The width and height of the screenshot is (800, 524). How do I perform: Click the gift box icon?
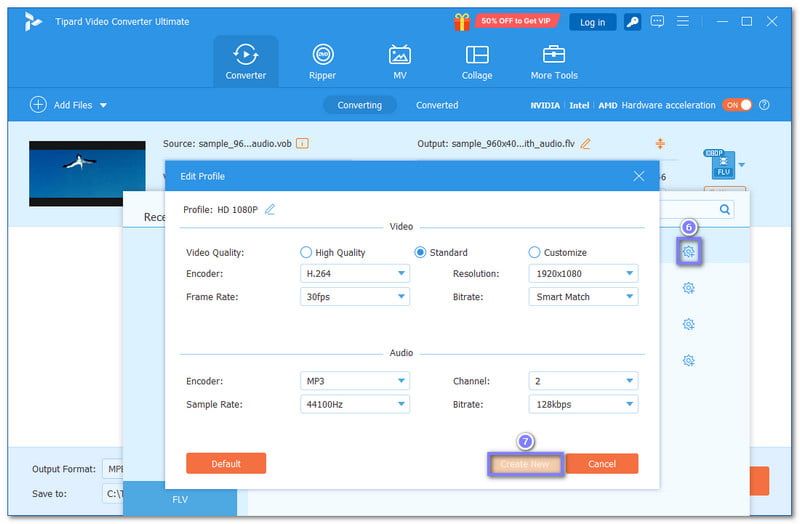click(x=462, y=22)
